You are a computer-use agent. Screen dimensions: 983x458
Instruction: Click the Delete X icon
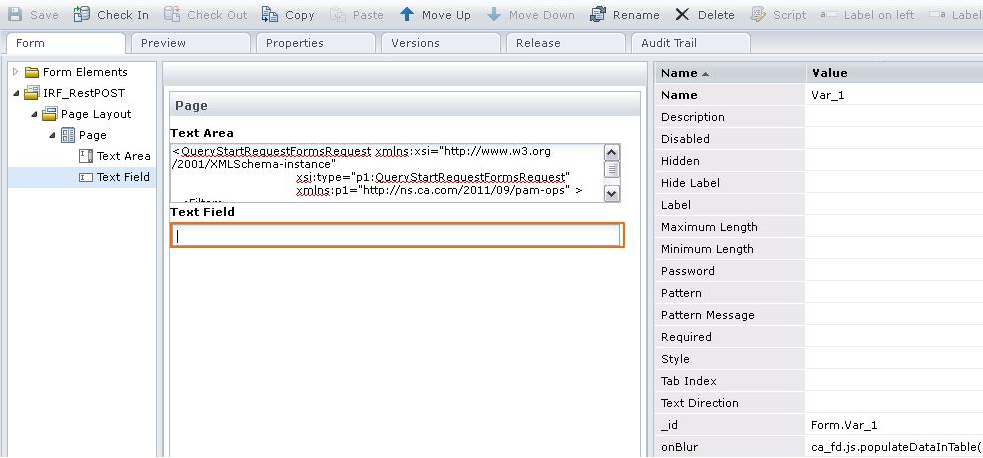682,15
